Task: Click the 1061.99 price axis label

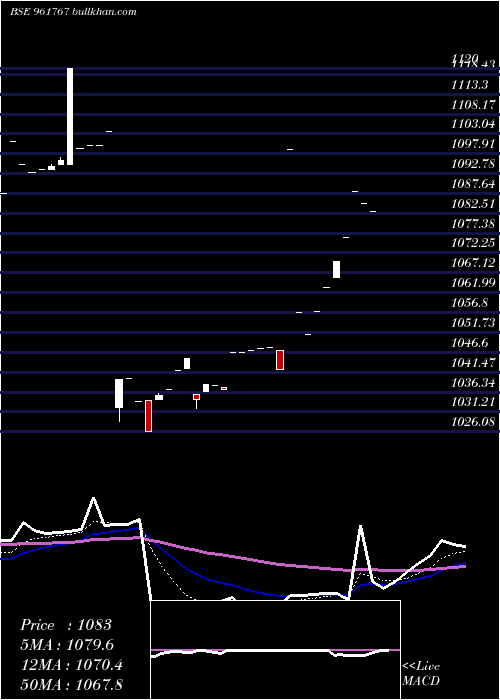Action: (x=473, y=283)
